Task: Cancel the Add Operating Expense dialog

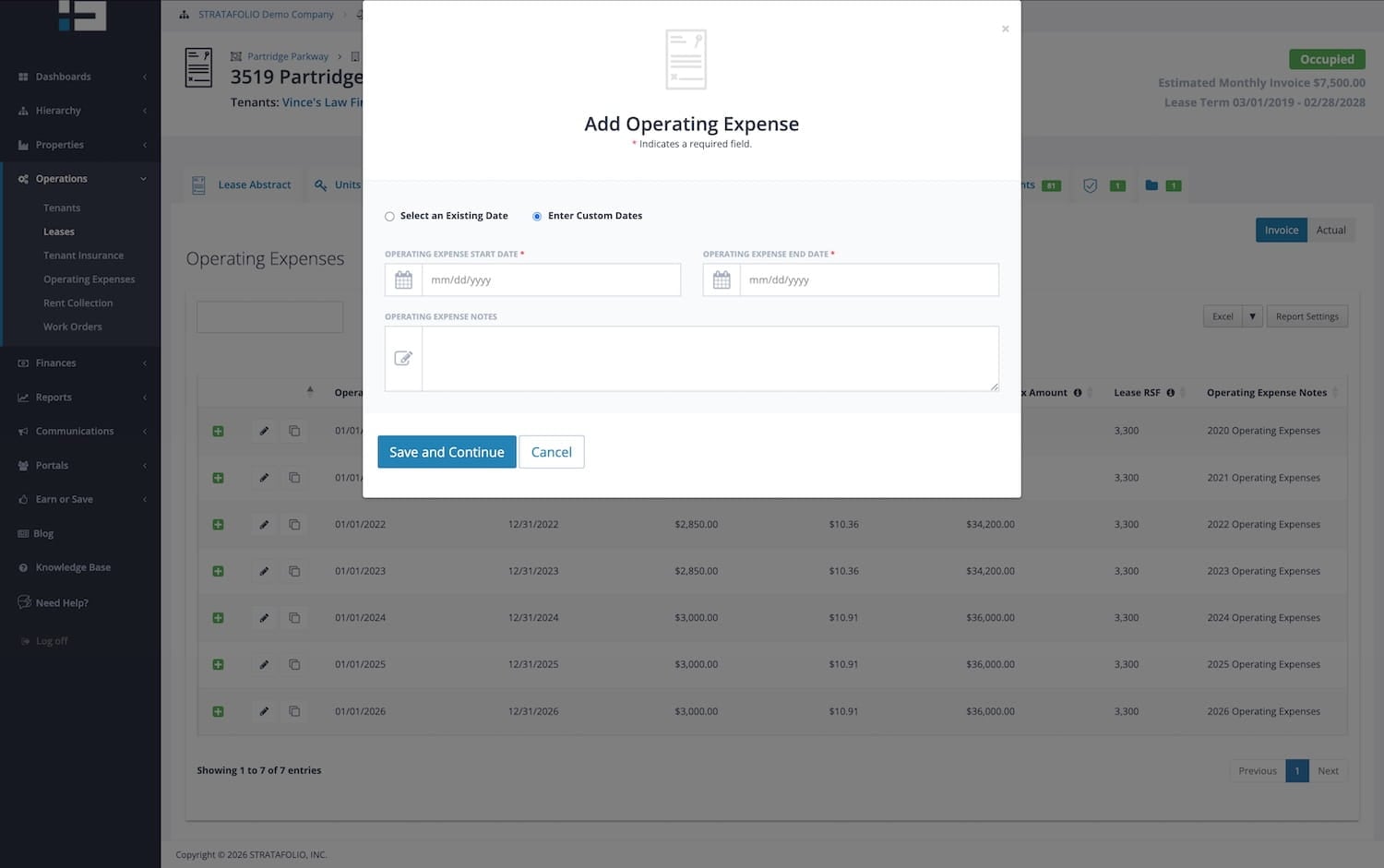Action: 551,452
